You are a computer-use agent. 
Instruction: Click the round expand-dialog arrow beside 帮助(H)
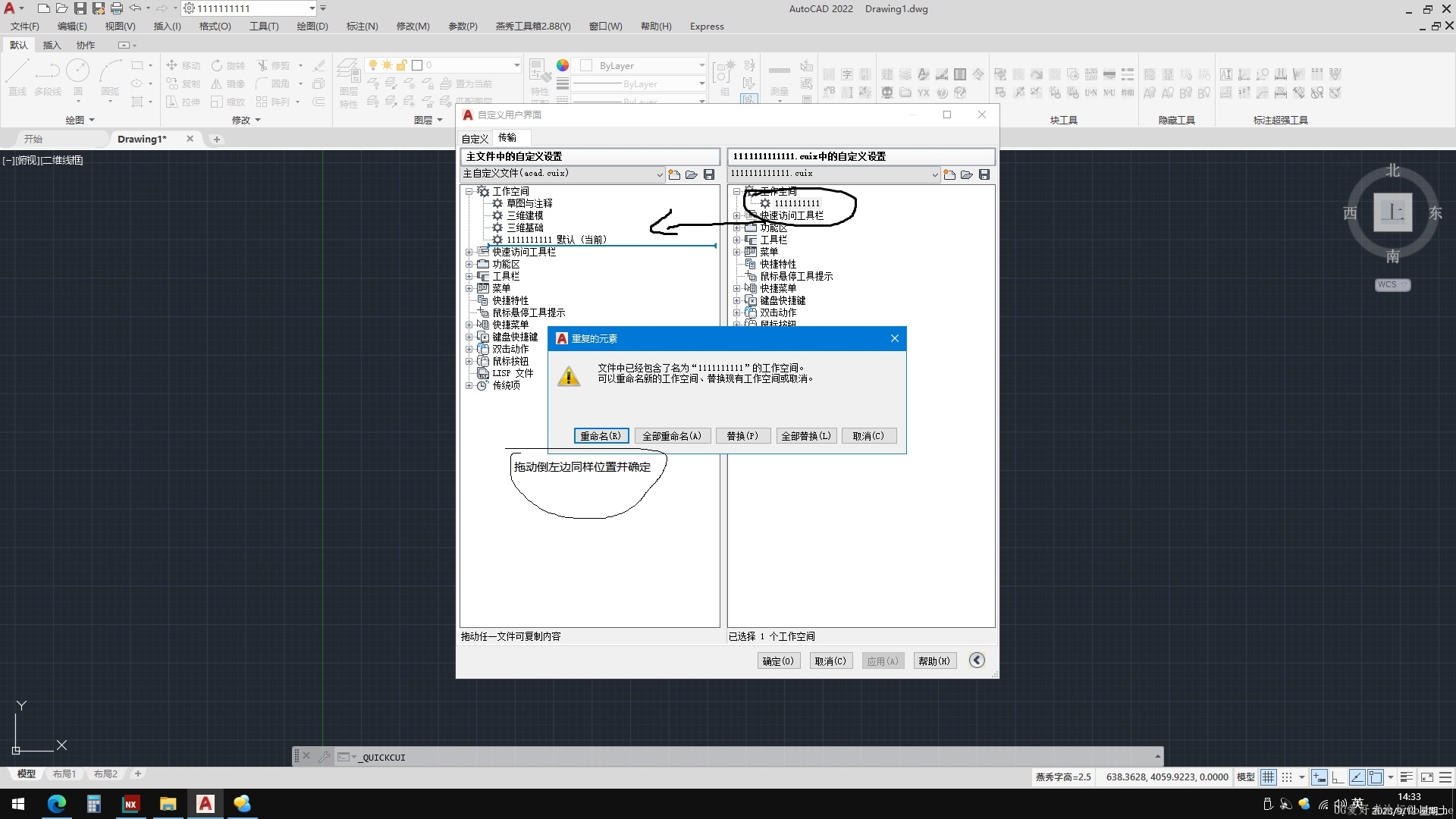click(977, 661)
